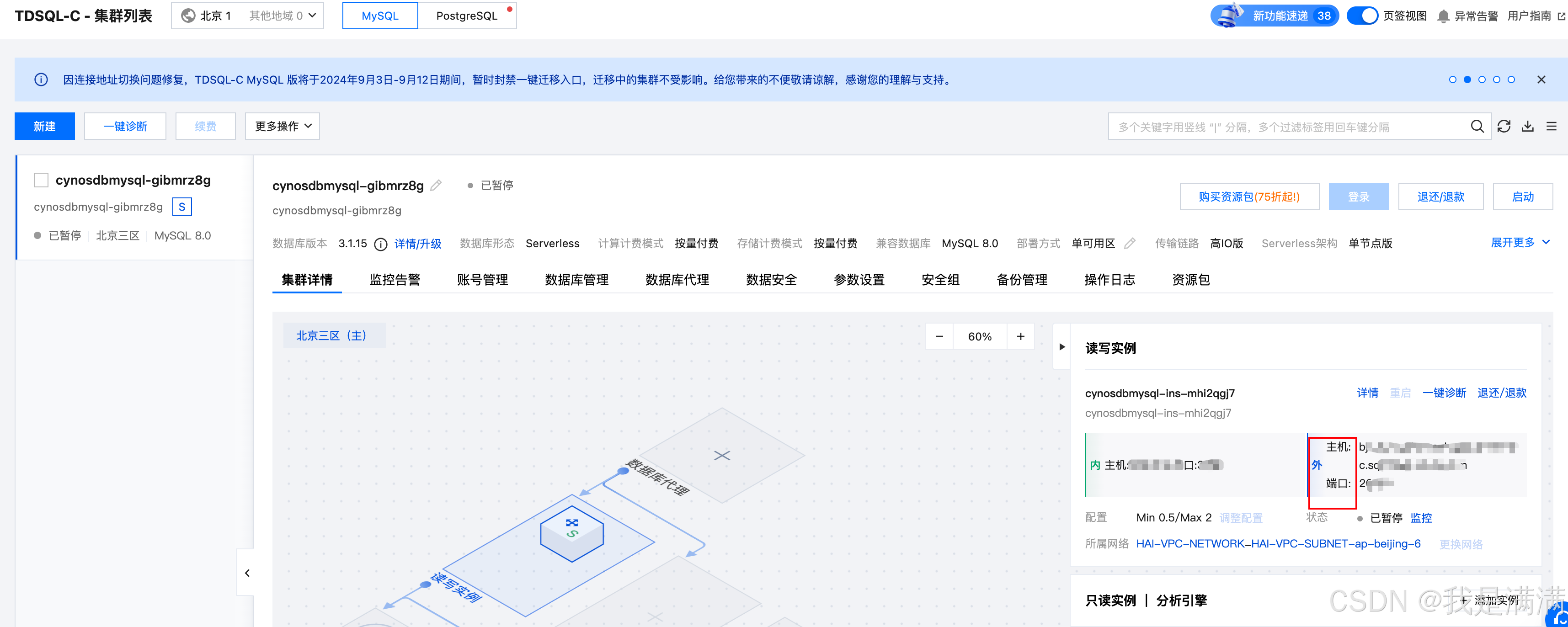This screenshot has width=1568, height=627.
Task: Select second banner carousel dot
Action: tap(1467, 80)
